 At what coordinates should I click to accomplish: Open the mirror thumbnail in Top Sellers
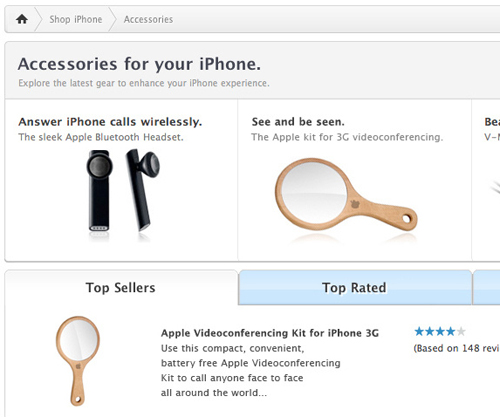tap(77, 361)
